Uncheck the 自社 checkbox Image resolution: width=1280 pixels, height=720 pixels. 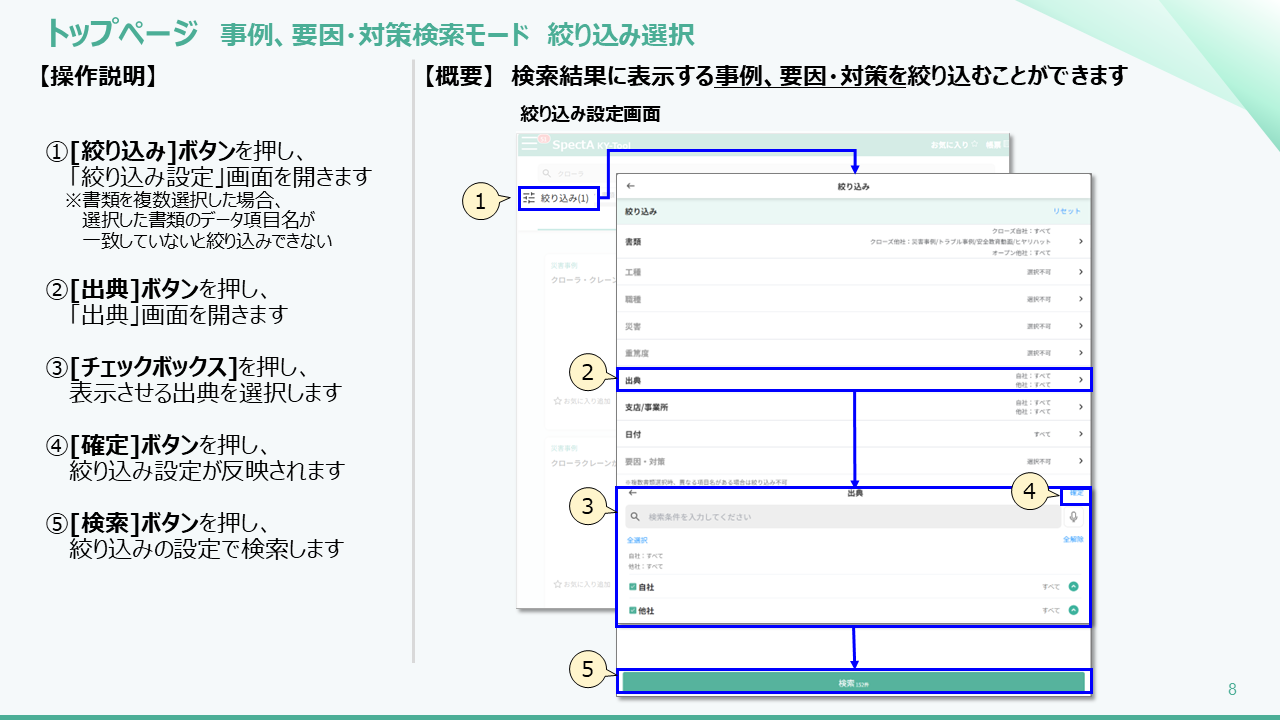point(633,587)
